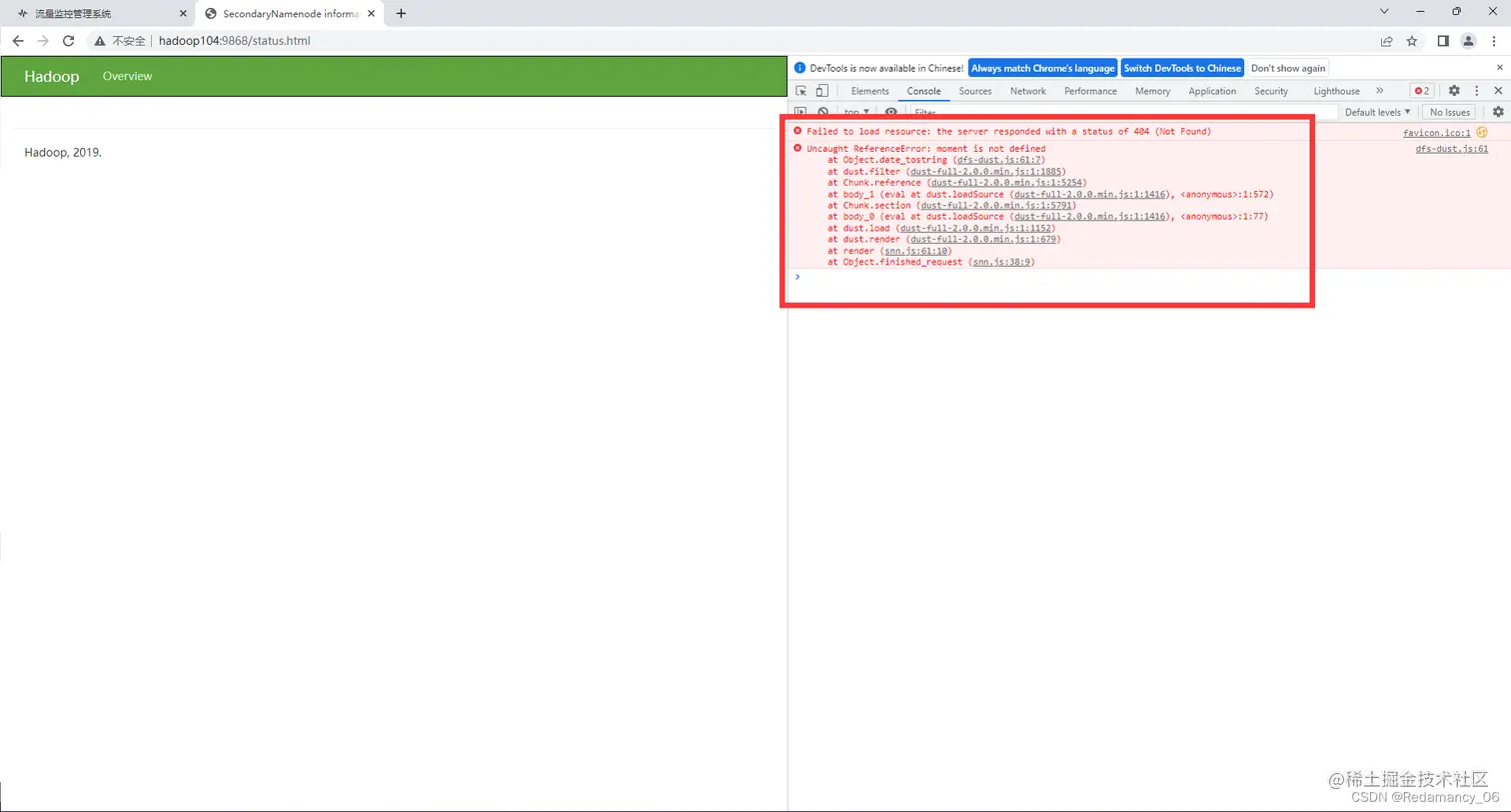Toggle the DevTools device toolbar
The height and width of the screenshot is (812, 1511).
(x=821, y=91)
